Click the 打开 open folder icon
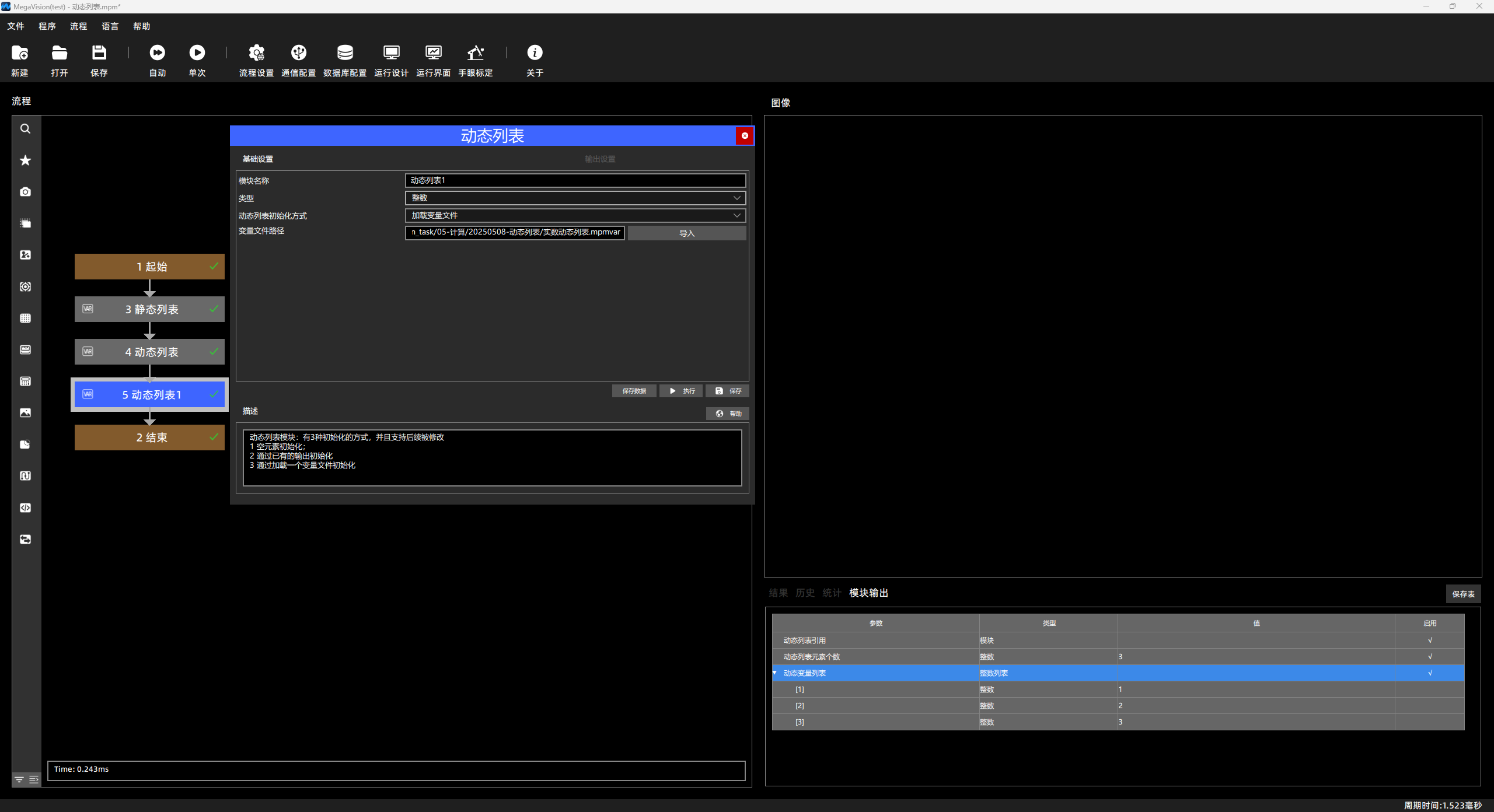The width and height of the screenshot is (1494, 812). [x=60, y=53]
